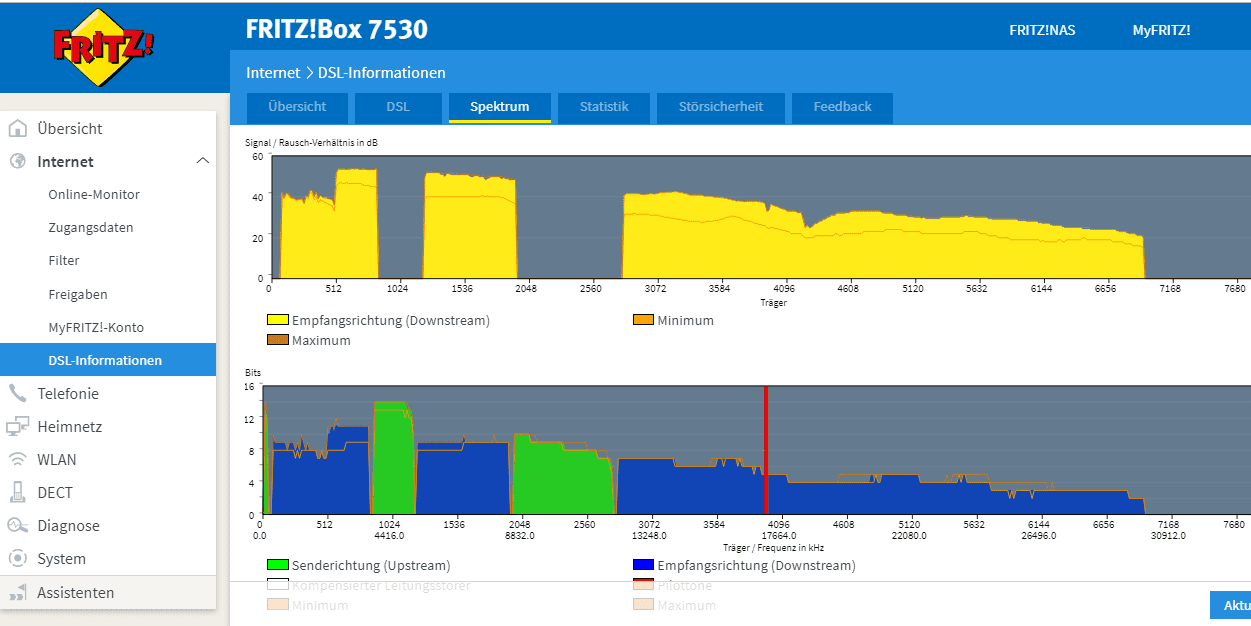1251x626 pixels.
Task: Open MyFRITZ!-Konto in sidebar
Action: tap(96, 327)
